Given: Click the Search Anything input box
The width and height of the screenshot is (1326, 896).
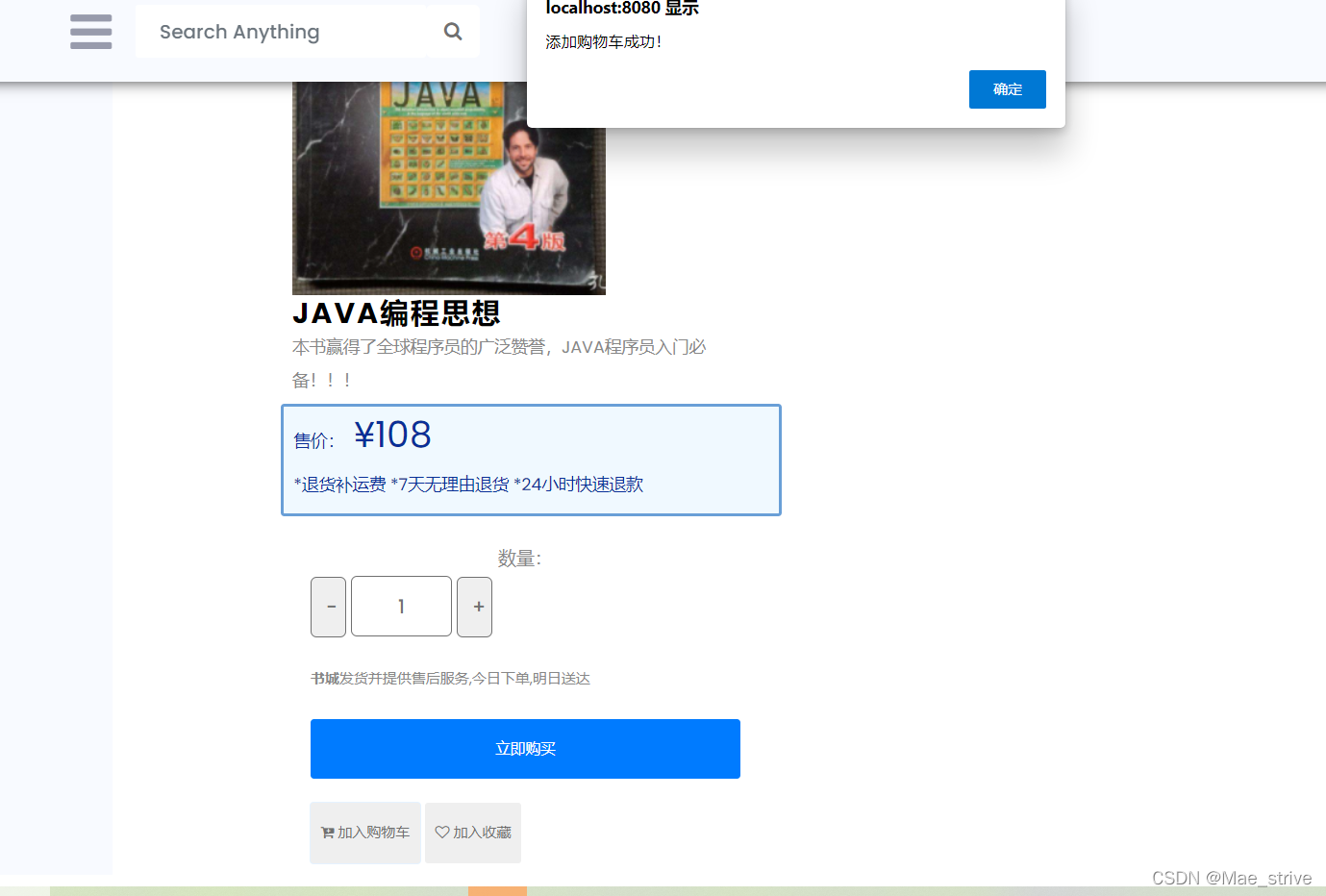Looking at the screenshot, I should (x=288, y=31).
